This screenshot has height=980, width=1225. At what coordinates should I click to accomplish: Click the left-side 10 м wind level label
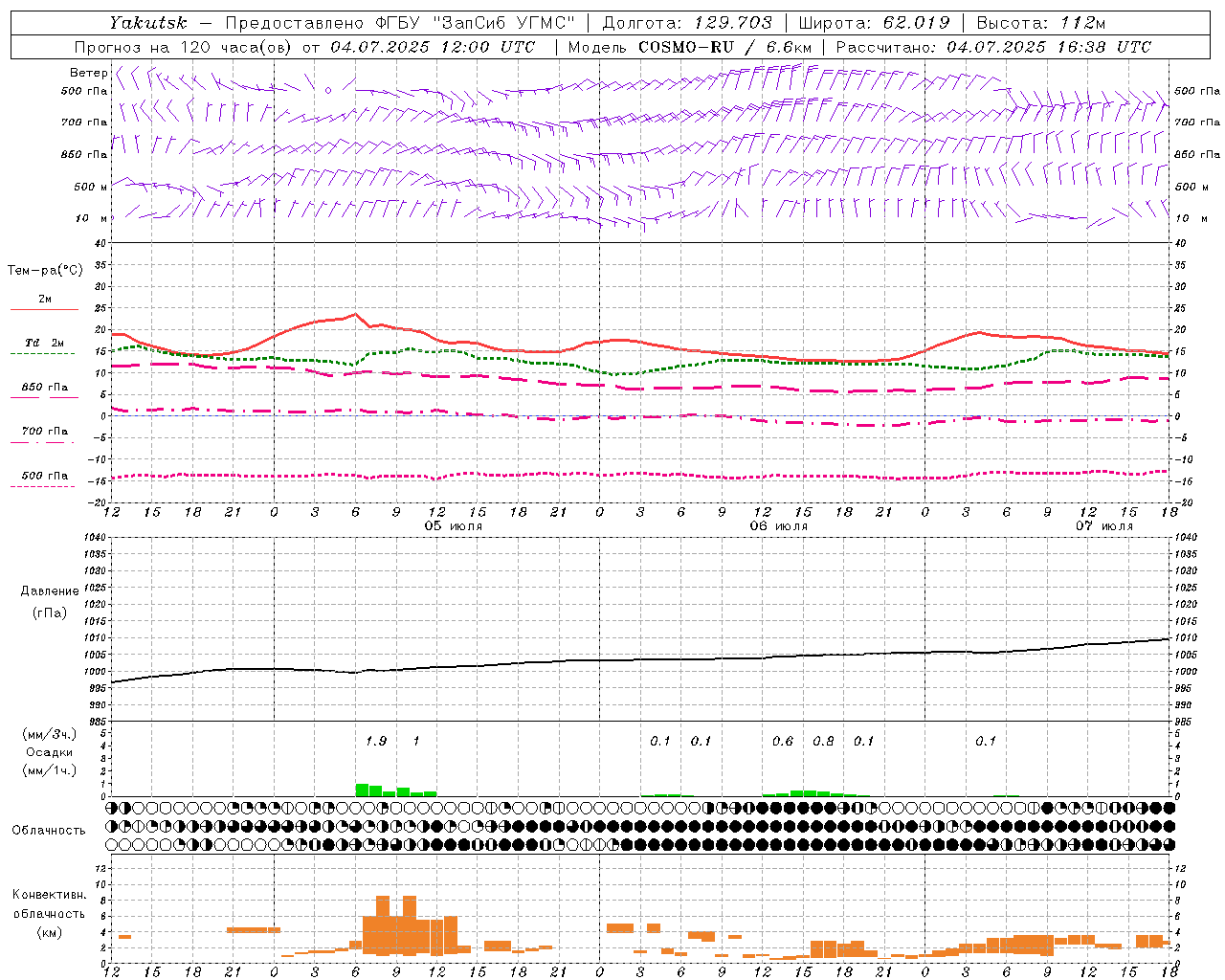click(x=92, y=218)
